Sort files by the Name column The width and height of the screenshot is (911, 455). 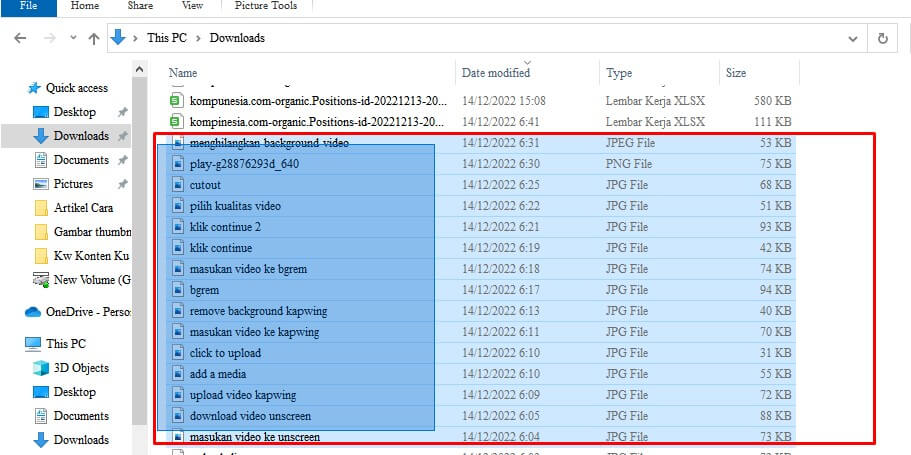[x=183, y=73]
